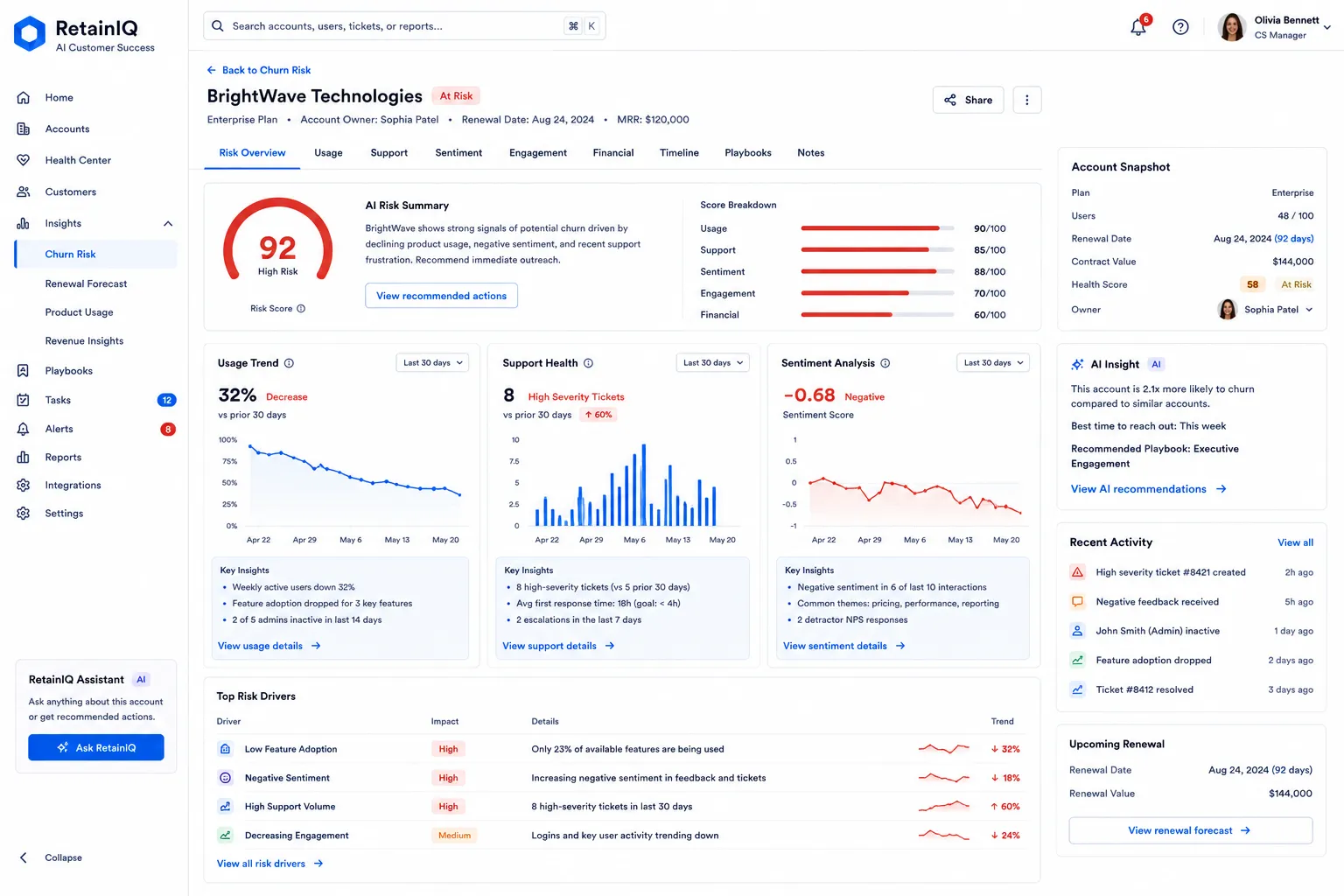
Task: Switch to the Timeline tab
Action: coord(679,153)
